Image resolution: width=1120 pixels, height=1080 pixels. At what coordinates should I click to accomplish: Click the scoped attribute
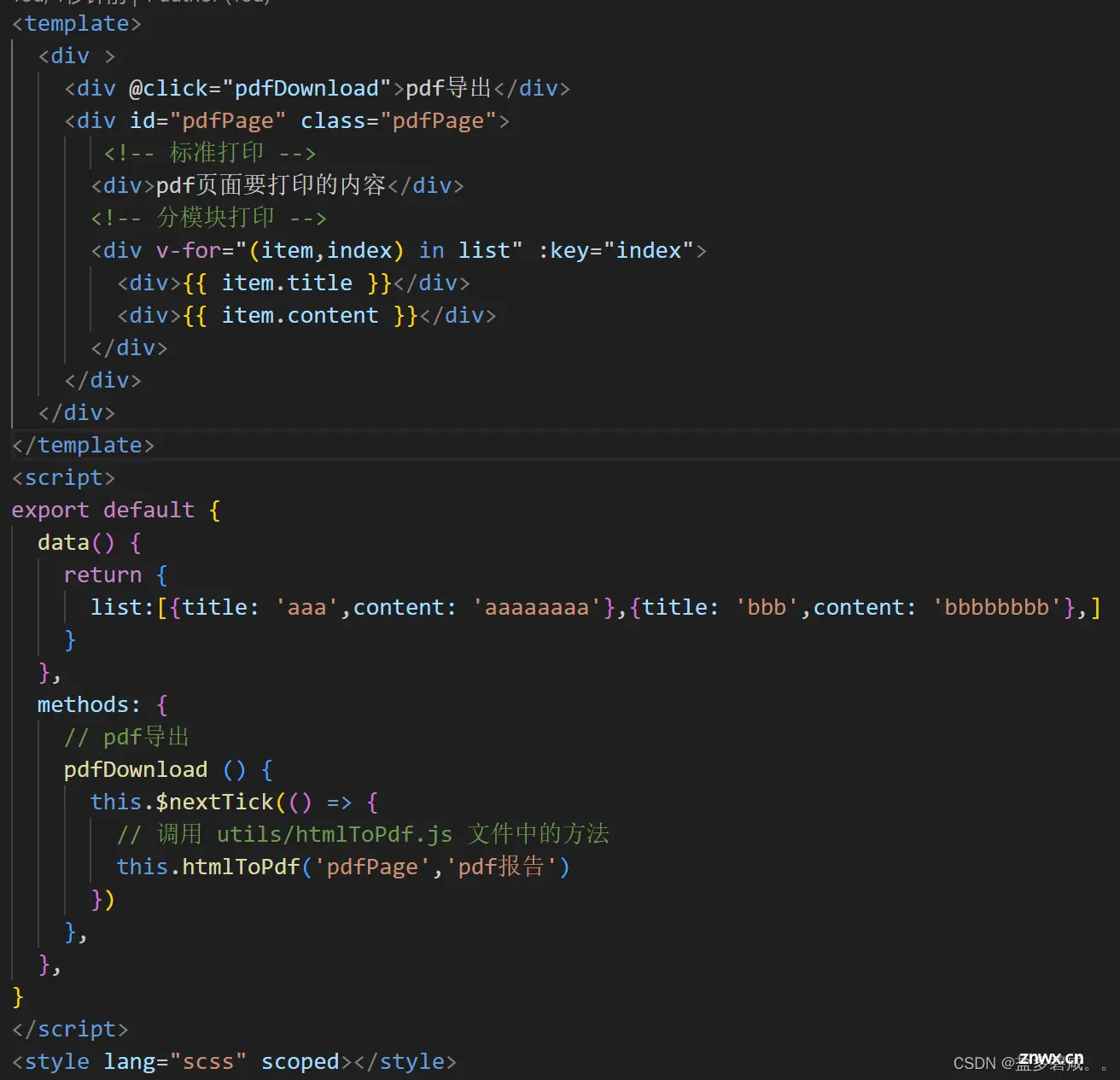click(x=300, y=1062)
